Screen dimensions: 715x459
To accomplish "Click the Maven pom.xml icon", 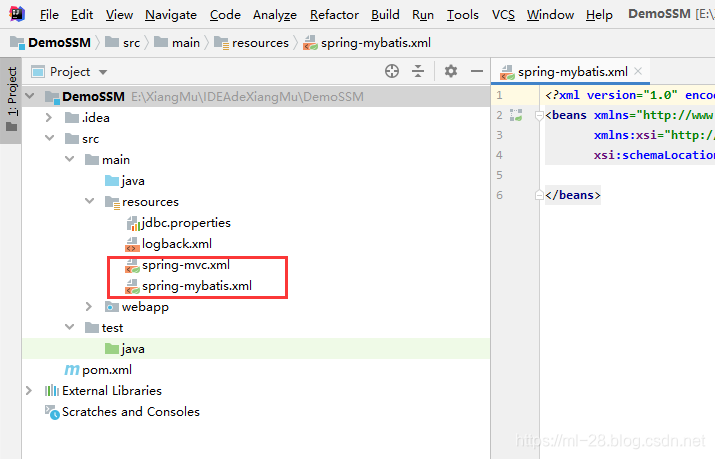I will tap(72, 370).
